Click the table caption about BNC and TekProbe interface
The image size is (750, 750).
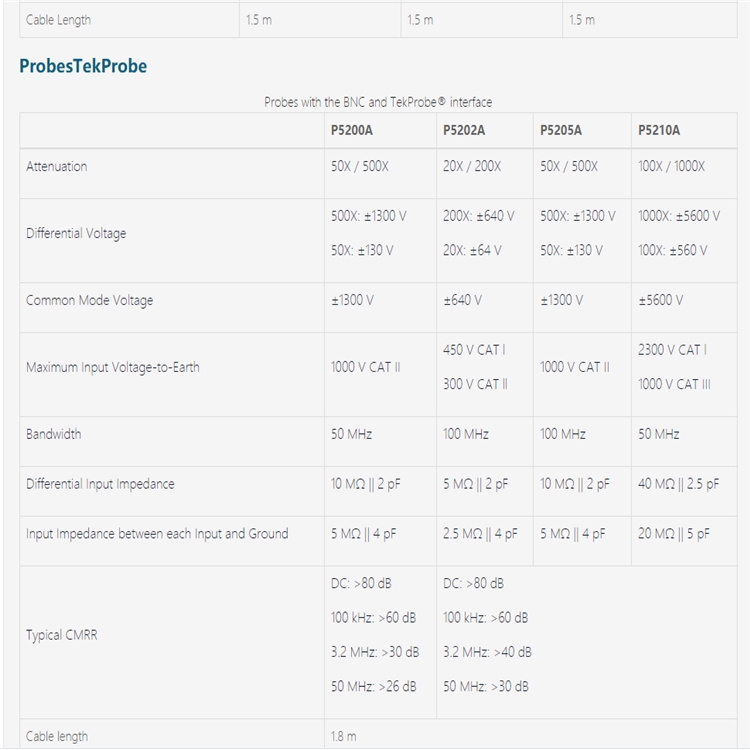pos(378,102)
